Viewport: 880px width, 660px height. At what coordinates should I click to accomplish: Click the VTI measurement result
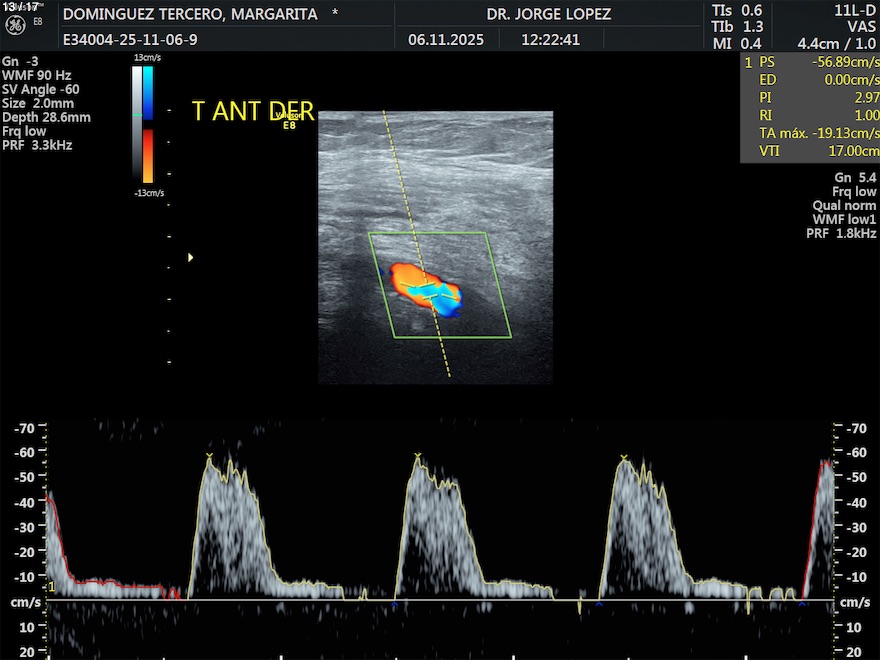810,151
